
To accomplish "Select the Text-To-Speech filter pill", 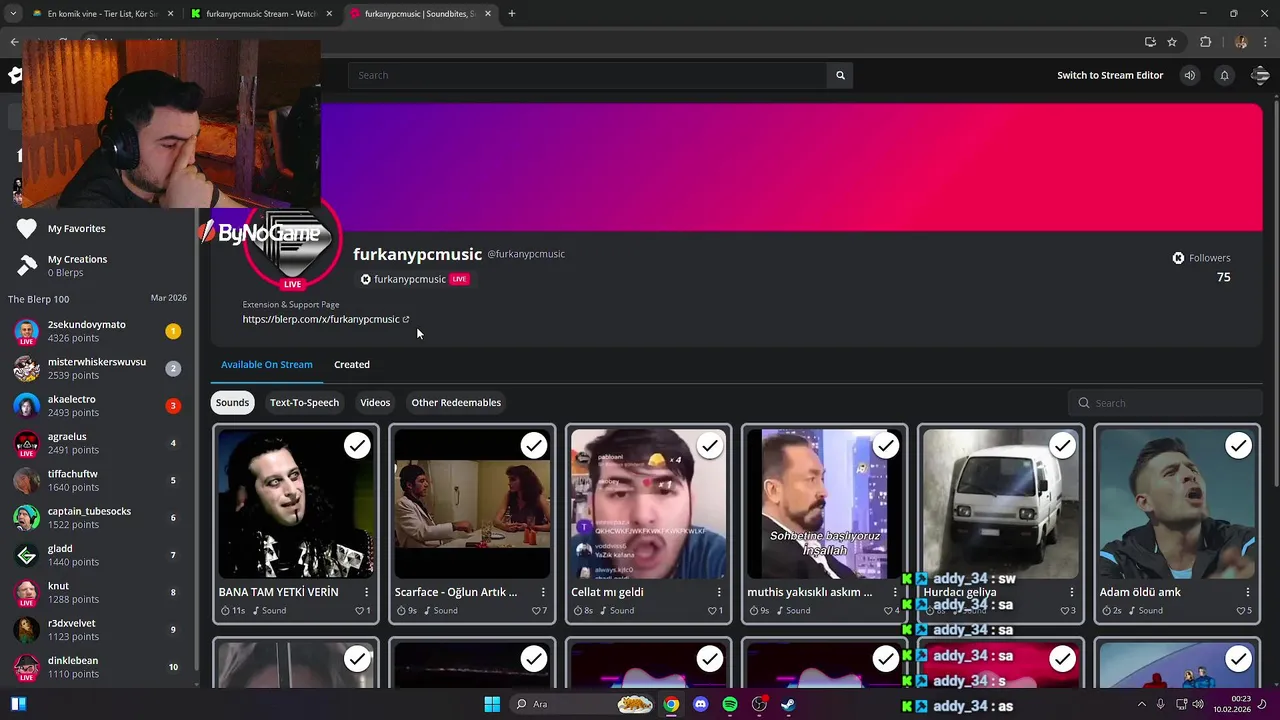I will pyautogui.click(x=304, y=402).
